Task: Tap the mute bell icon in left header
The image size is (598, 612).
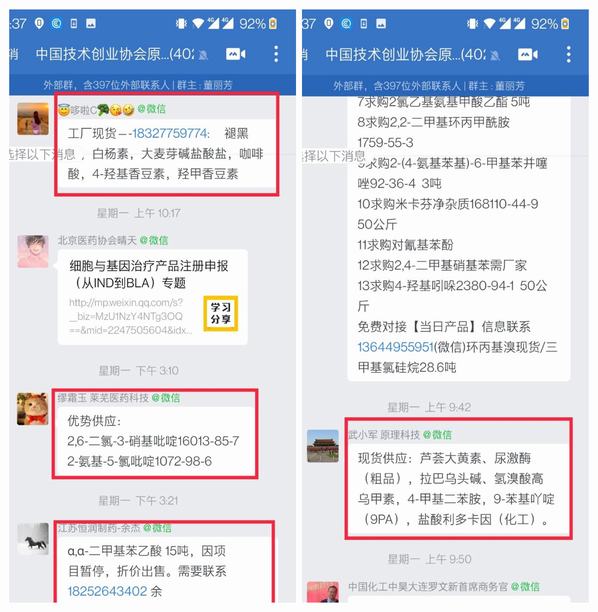Action: click(x=203, y=55)
